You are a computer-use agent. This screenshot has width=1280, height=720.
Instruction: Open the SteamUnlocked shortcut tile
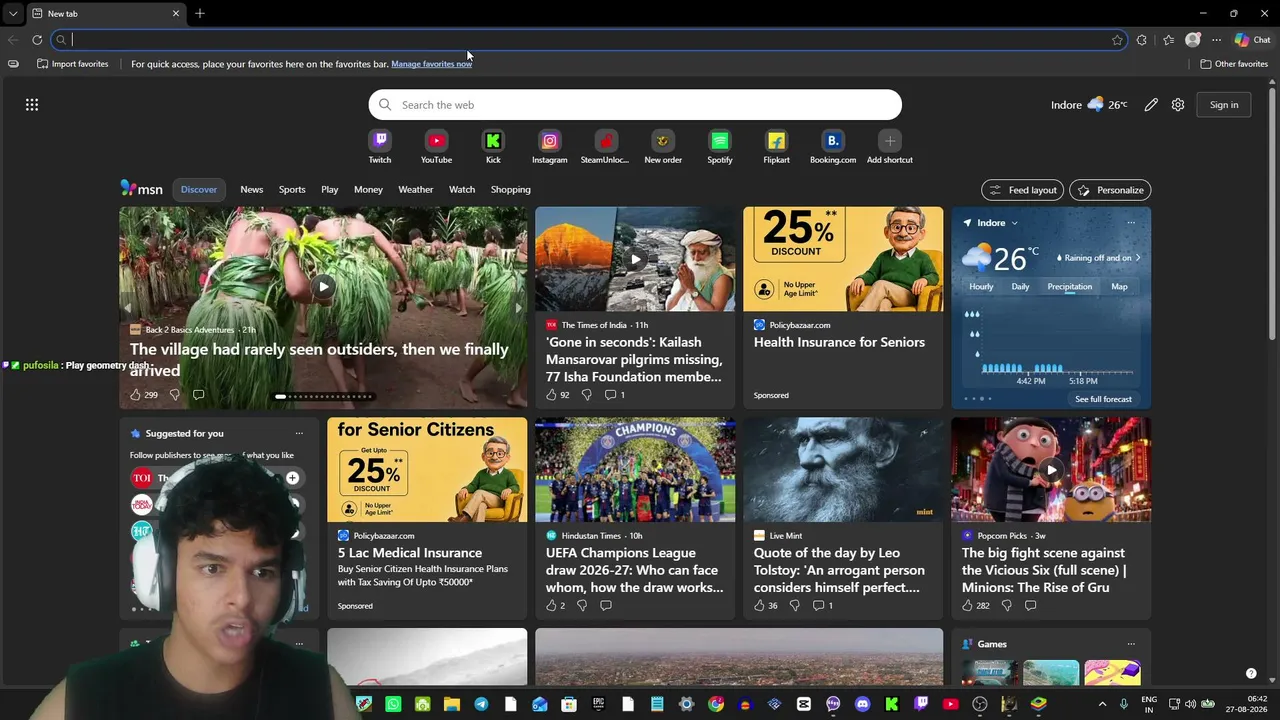click(605, 146)
